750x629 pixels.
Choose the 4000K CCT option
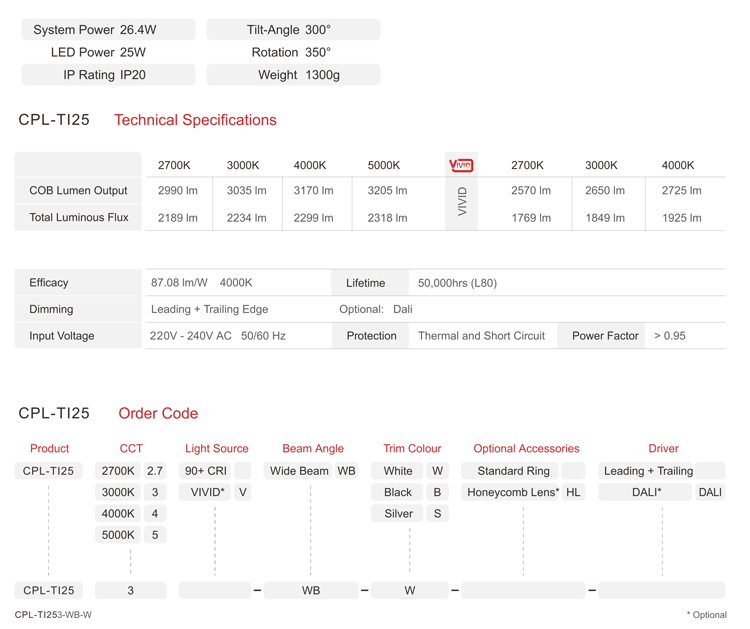click(118, 513)
